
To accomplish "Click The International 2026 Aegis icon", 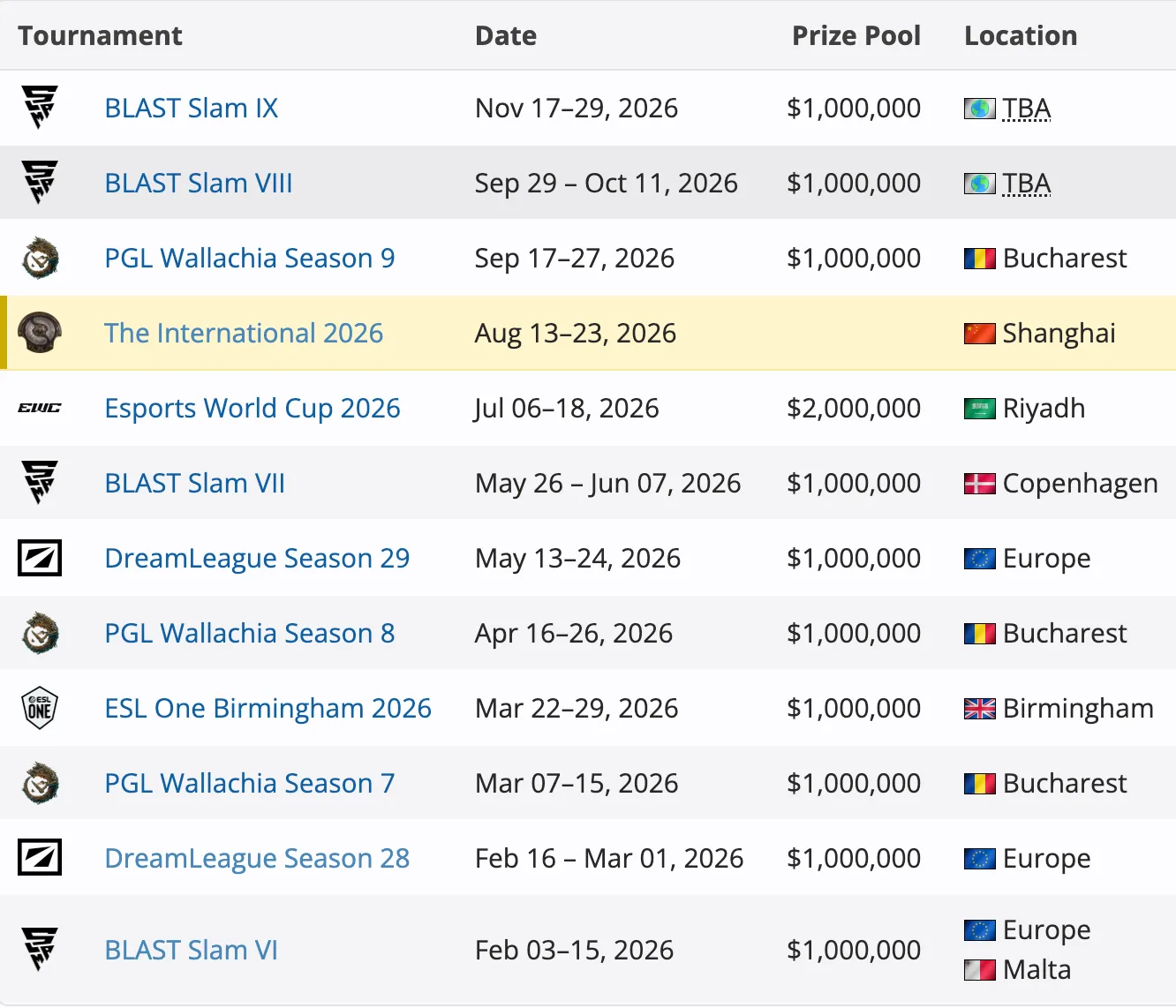I will click(x=40, y=333).
